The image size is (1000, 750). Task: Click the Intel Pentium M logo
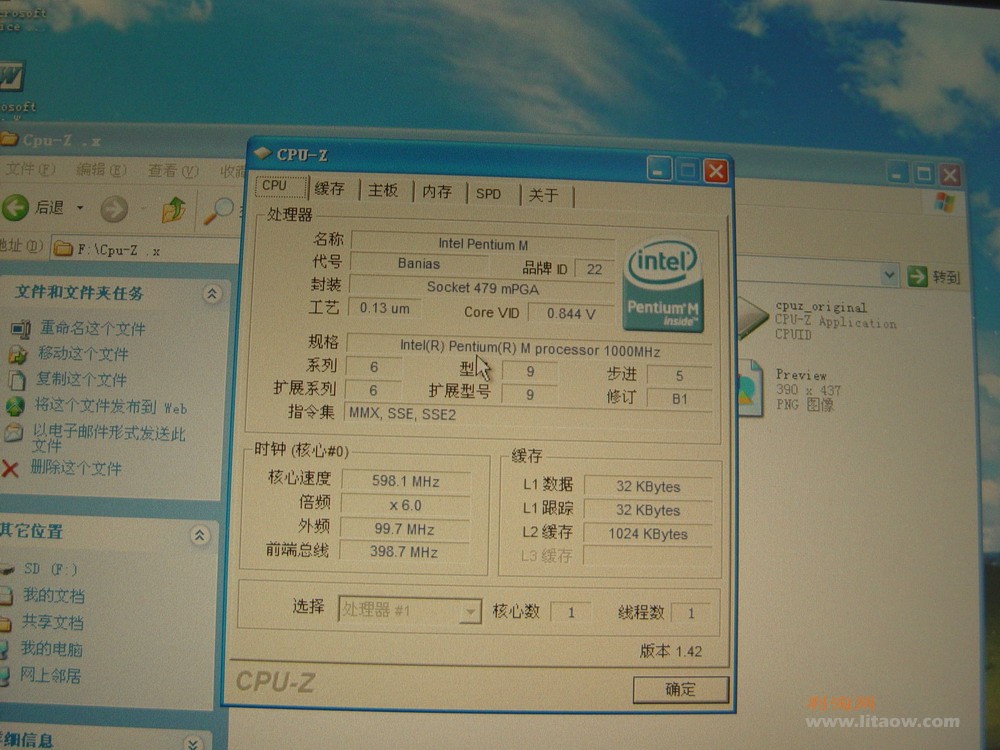point(663,285)
